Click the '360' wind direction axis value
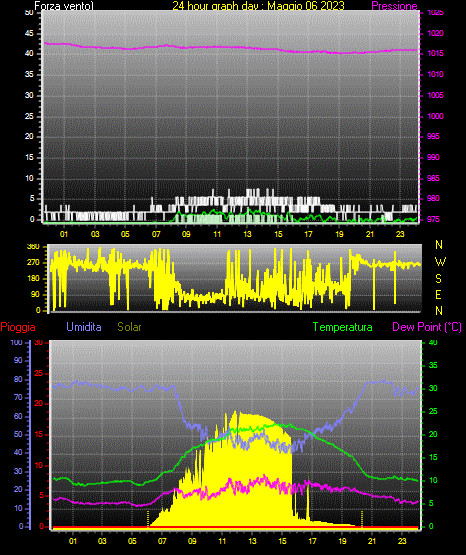This screenshot has height=555, width=466. [x=33, y=247]
